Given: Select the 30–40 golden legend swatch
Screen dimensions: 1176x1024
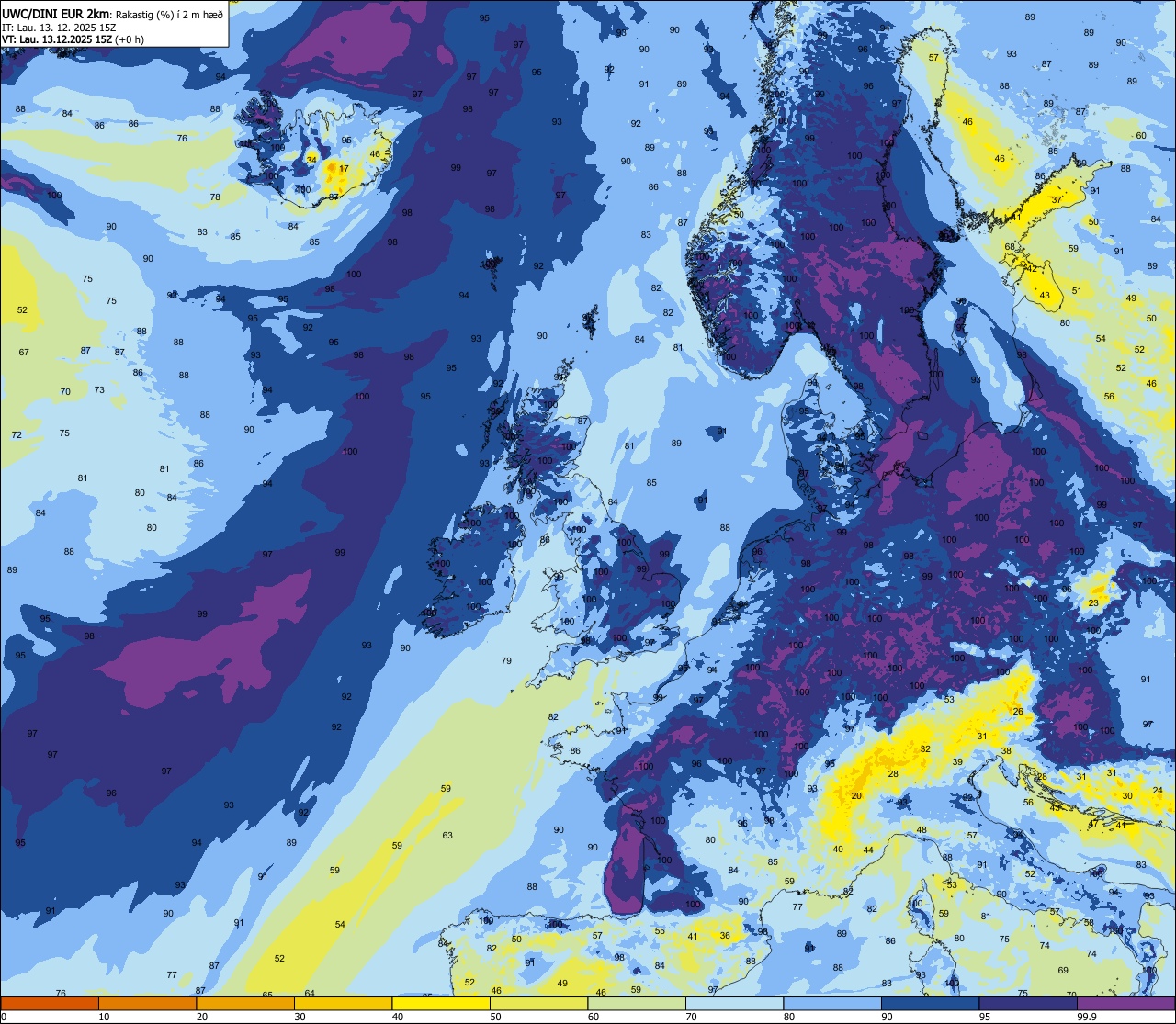Looking at the screenshot, I should click(x=343, y=1003).
